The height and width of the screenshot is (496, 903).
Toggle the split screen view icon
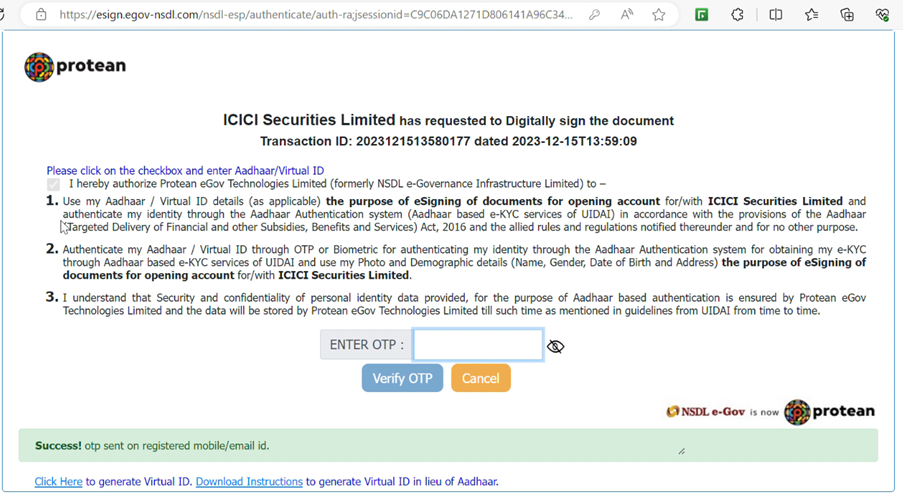coord(776,15)
